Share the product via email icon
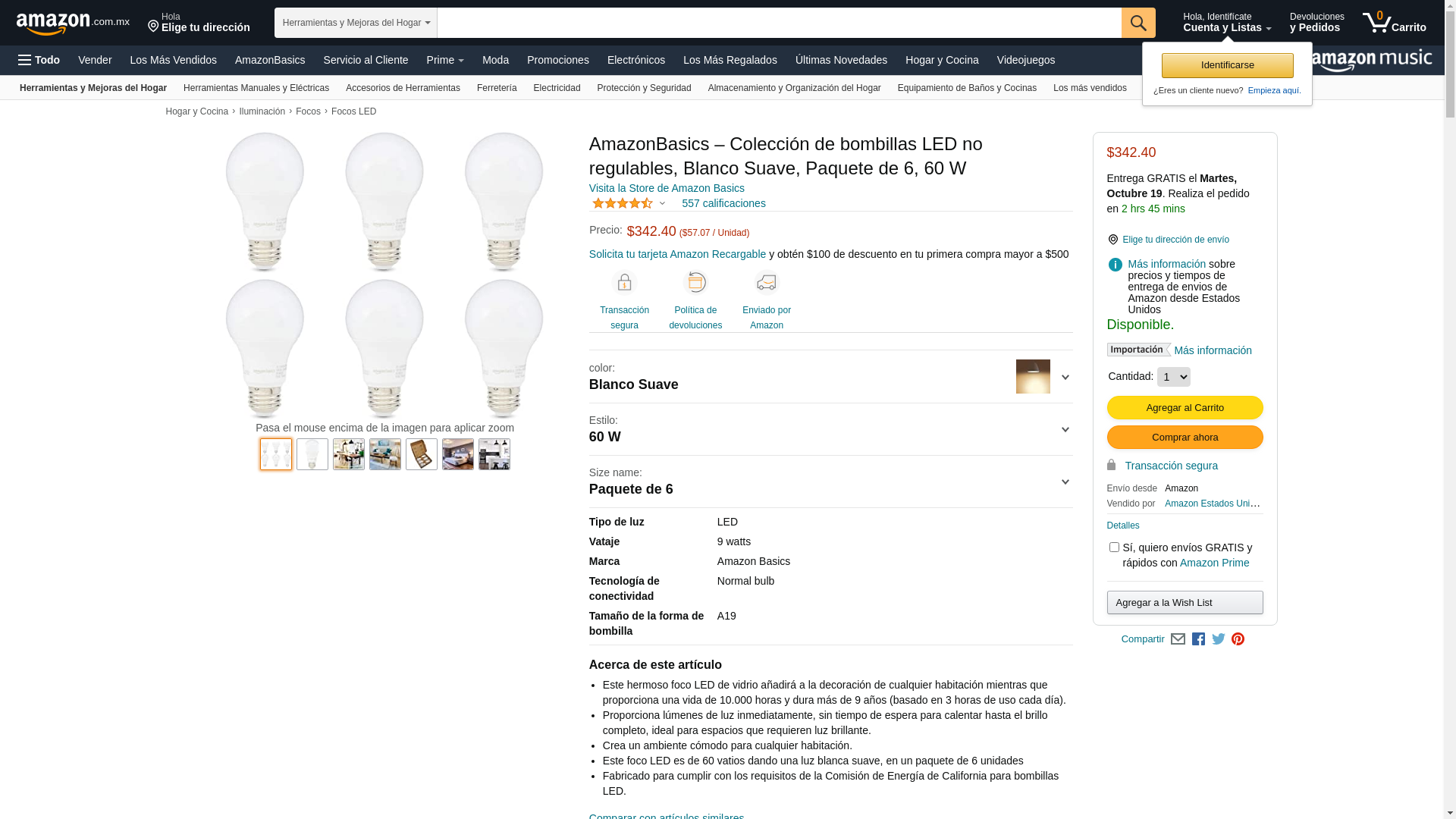This screenshot has height=819, width=1456. (1178, 639)
